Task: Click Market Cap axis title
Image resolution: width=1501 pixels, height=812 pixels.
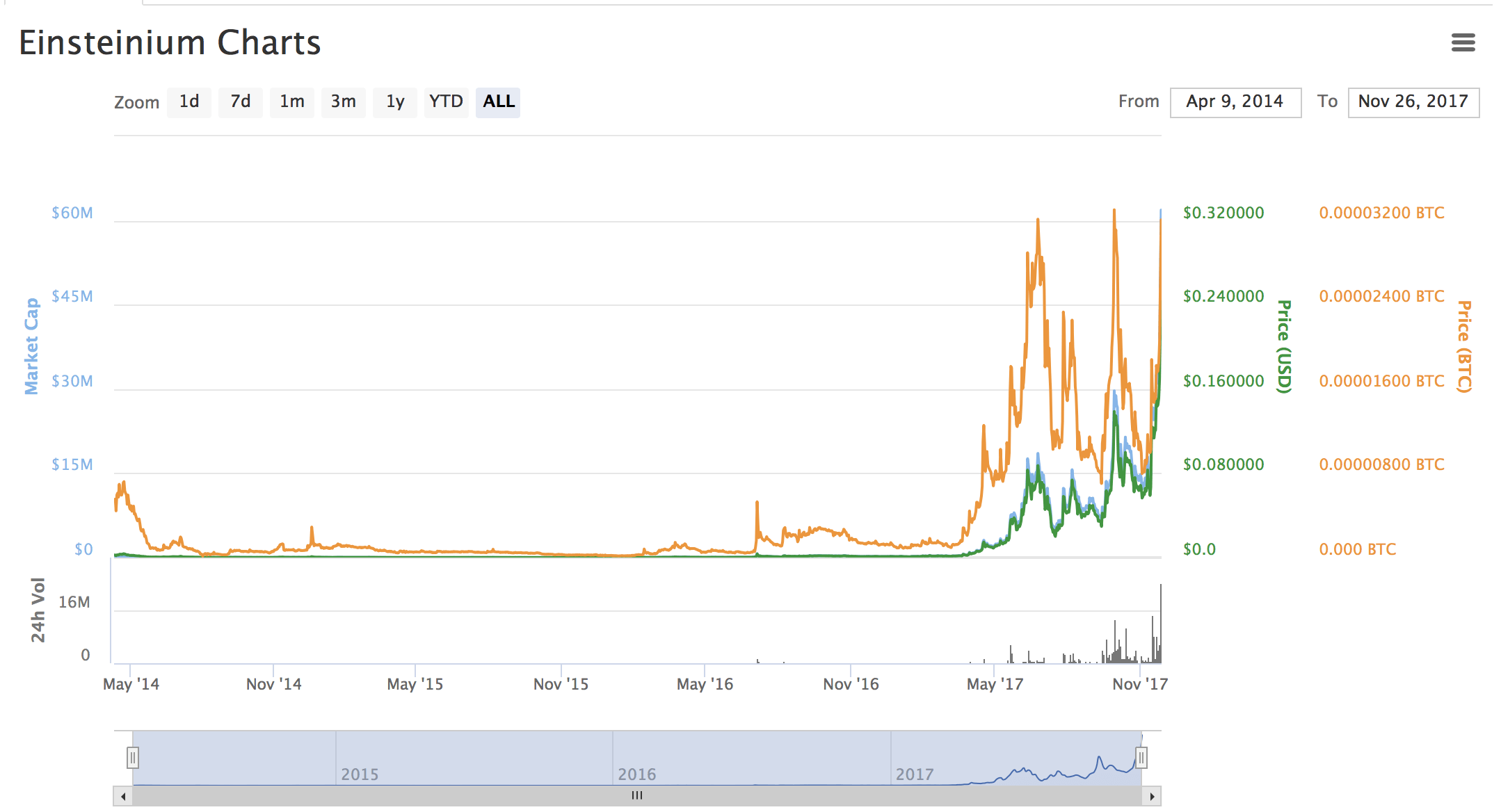Action: [31, 346]
